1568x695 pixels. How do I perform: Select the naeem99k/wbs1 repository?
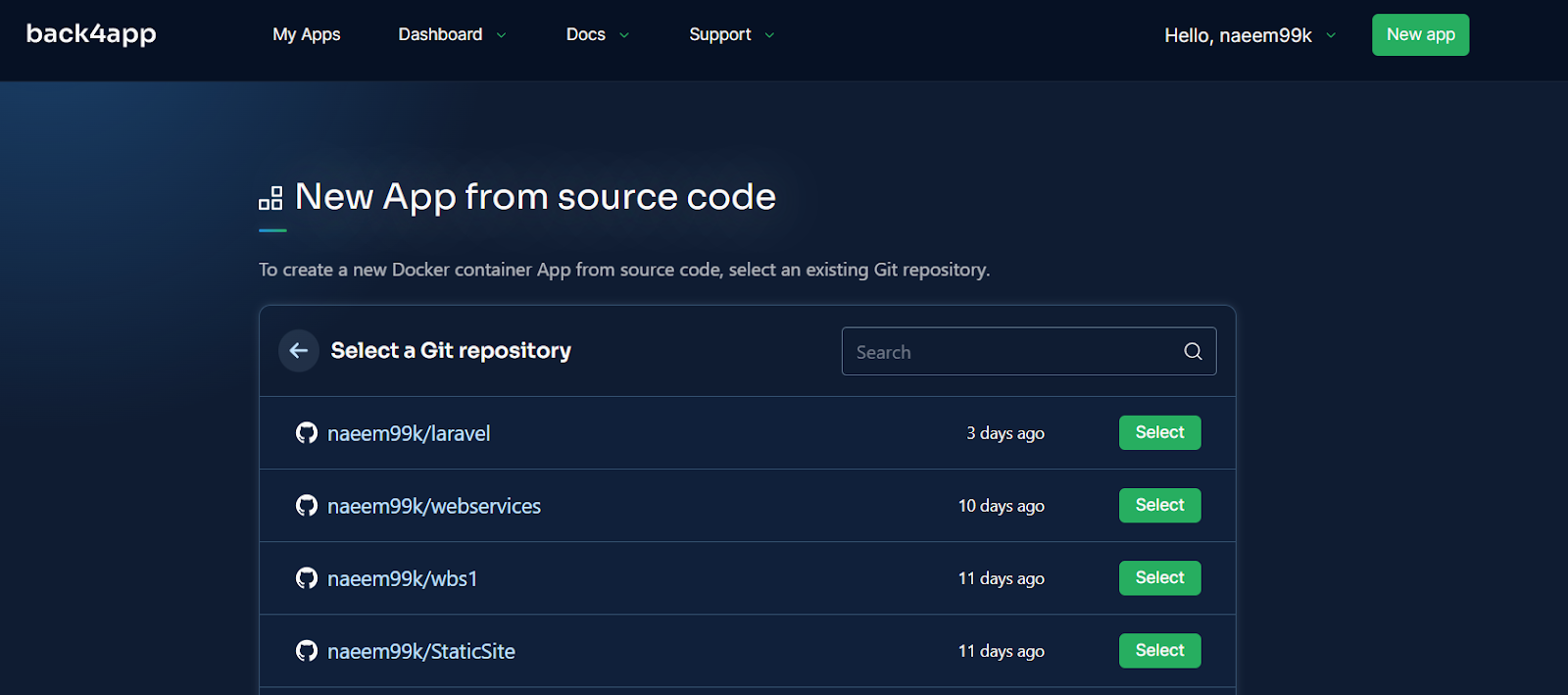[1160, 577]
